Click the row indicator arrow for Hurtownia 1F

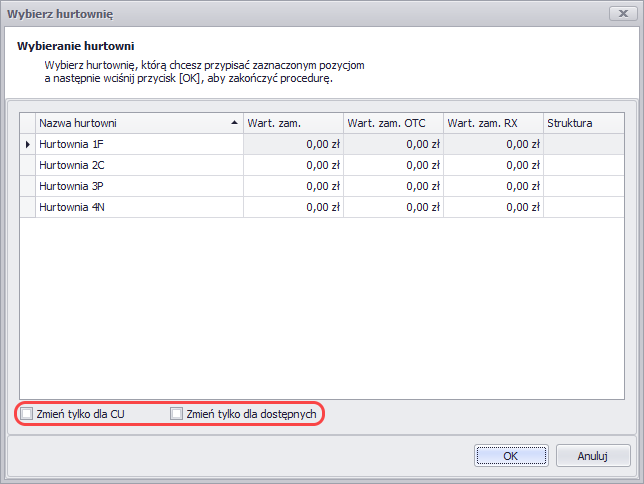[27, 144]
